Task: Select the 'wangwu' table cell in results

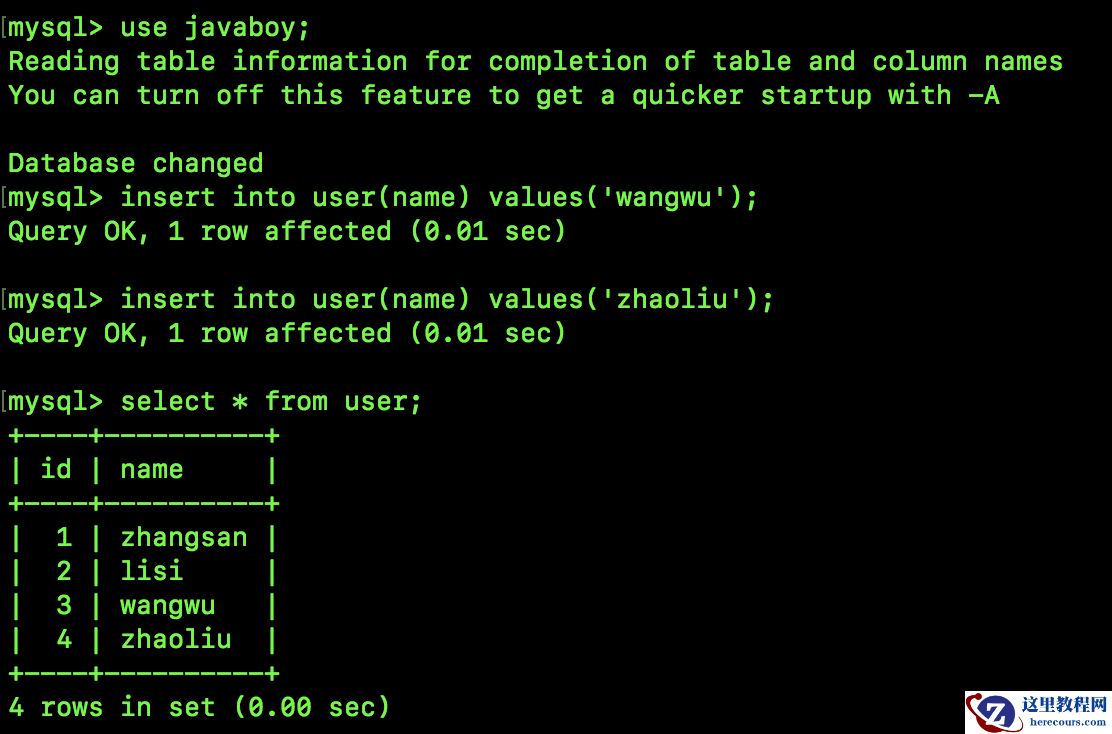Action: (168, 605)
